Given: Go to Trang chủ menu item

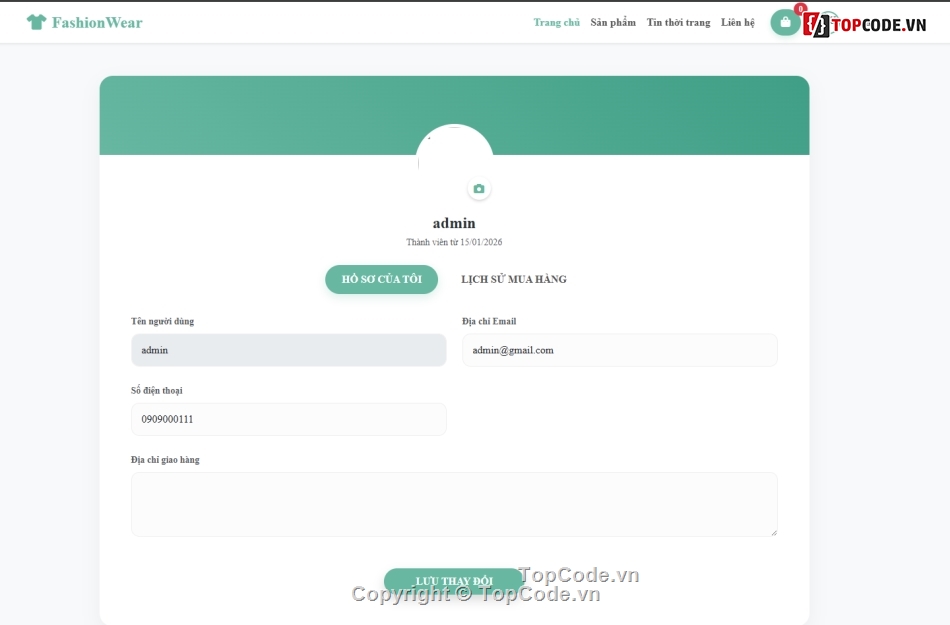Looking at the screenshot, I should point(556,22).
